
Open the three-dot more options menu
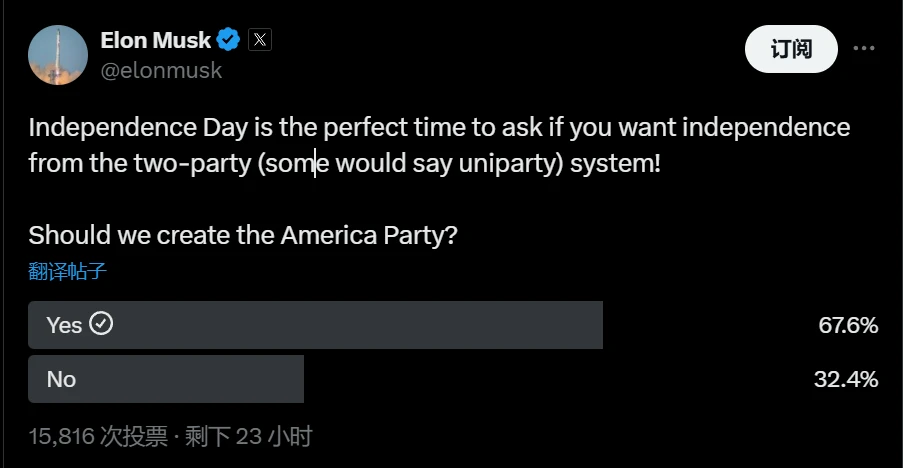coord(863,49)
